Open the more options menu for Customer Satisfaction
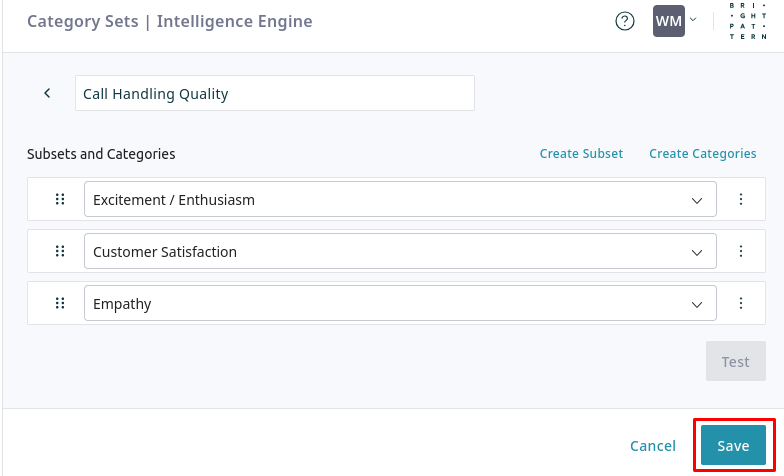The image size is (784, 476). 741,251
